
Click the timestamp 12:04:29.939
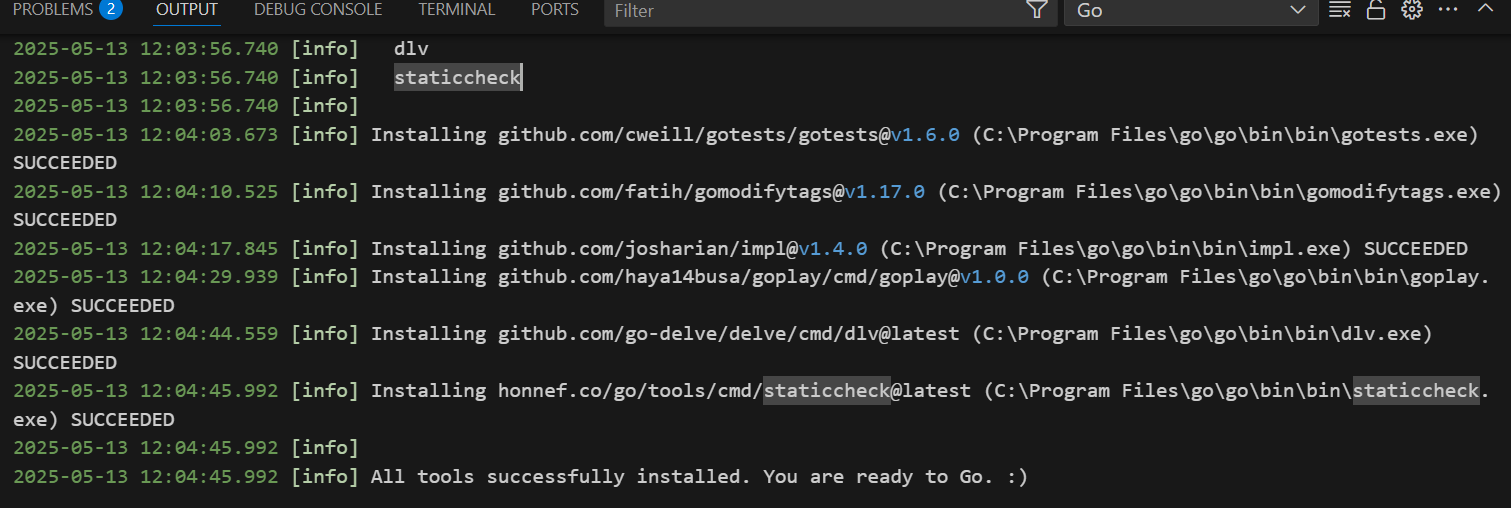(209, 277)
